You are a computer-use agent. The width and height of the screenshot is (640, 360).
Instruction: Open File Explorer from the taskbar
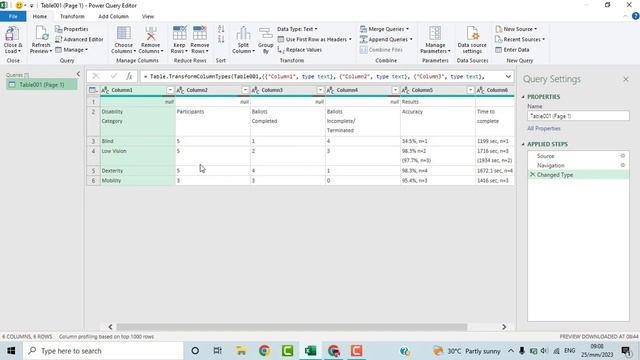241,351
